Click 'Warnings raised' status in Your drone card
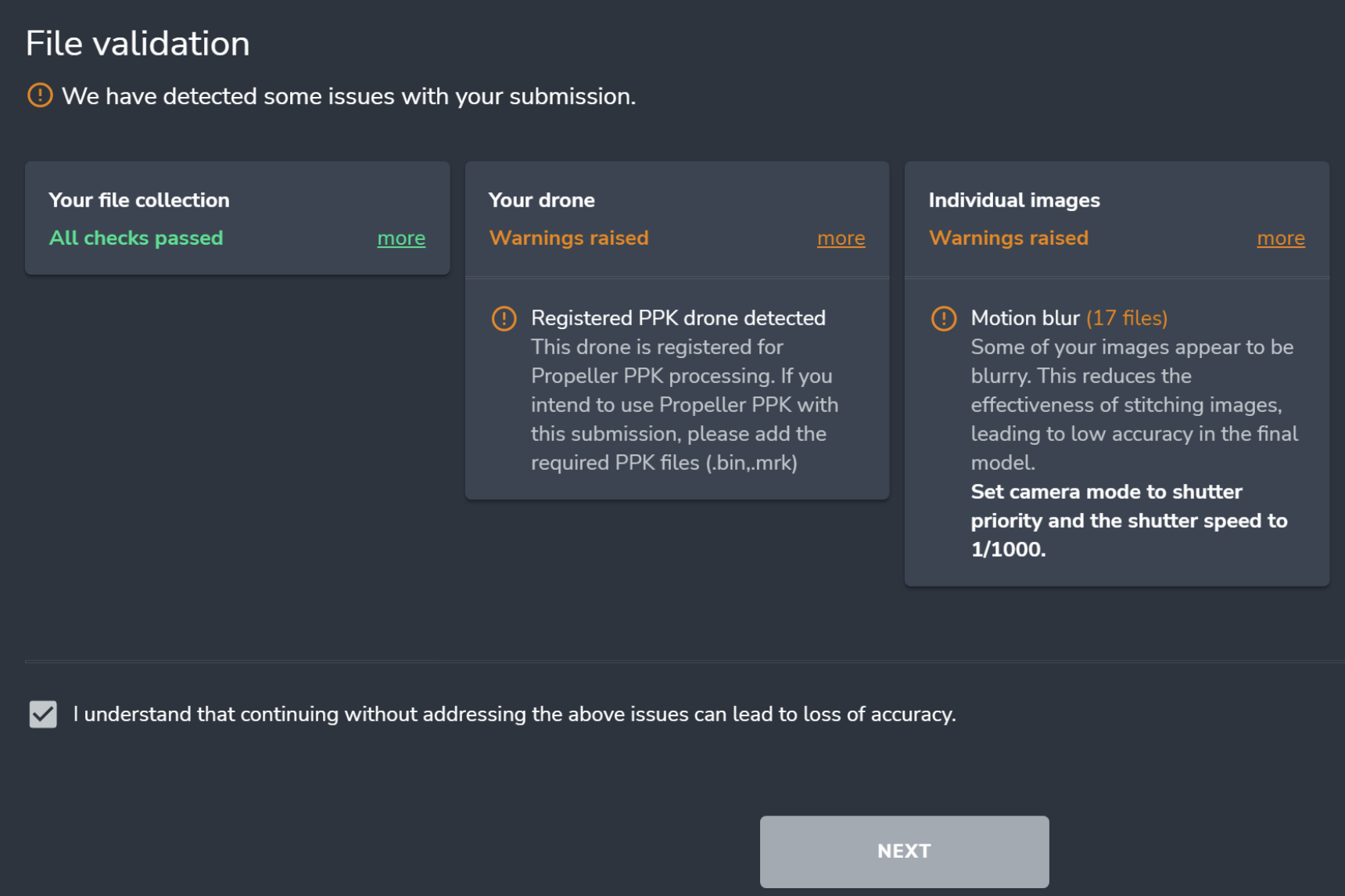 click(568, 238)
